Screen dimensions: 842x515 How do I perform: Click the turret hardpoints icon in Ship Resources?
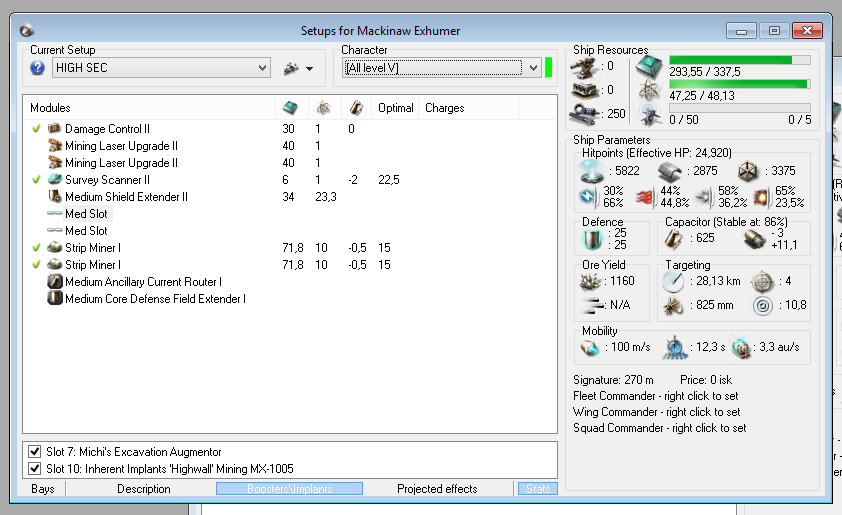pyautogui.click(x=584, y=68)
